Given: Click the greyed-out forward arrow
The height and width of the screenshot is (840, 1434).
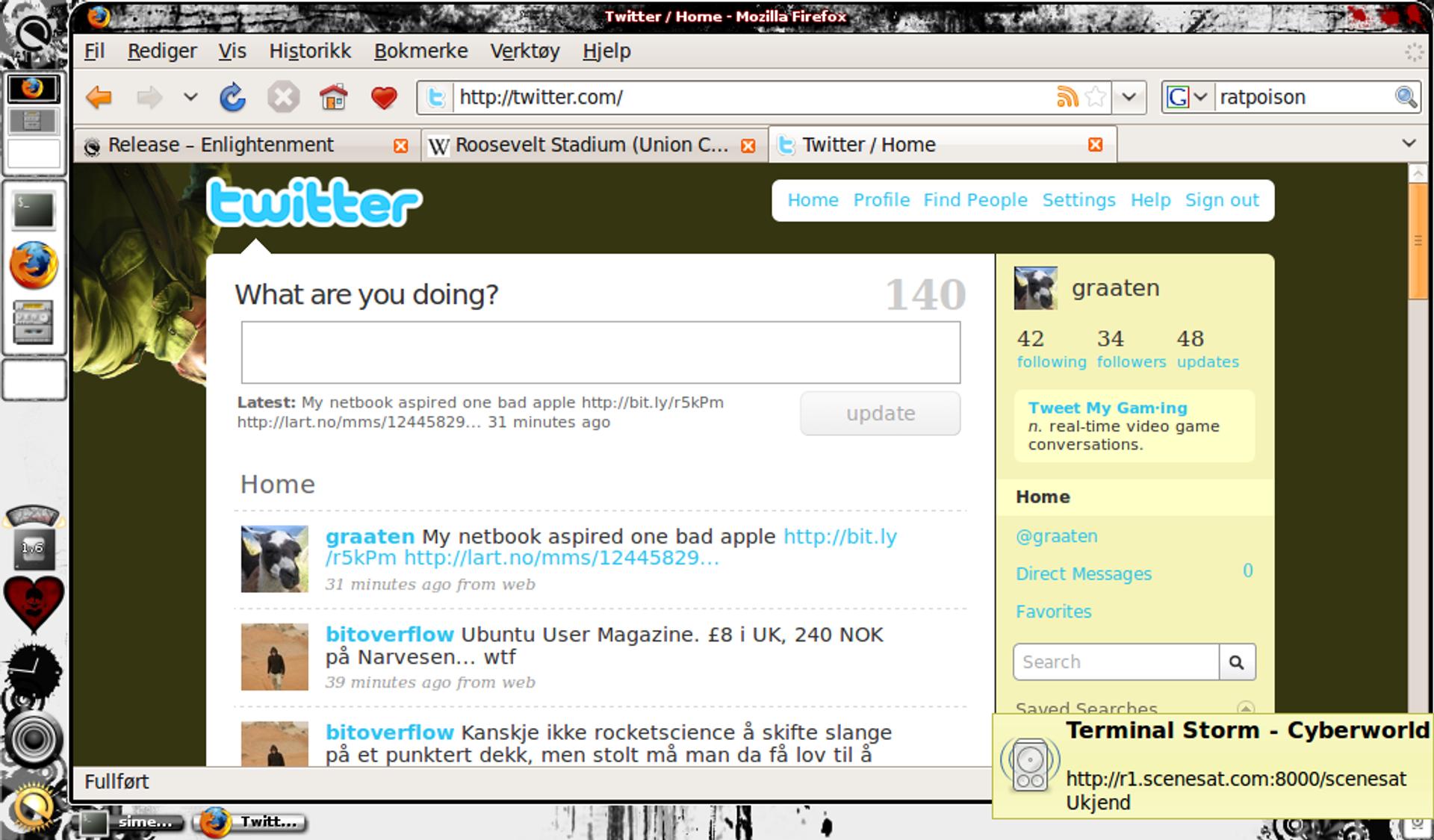Looking at the screenshot, I should tap(149, 97).
